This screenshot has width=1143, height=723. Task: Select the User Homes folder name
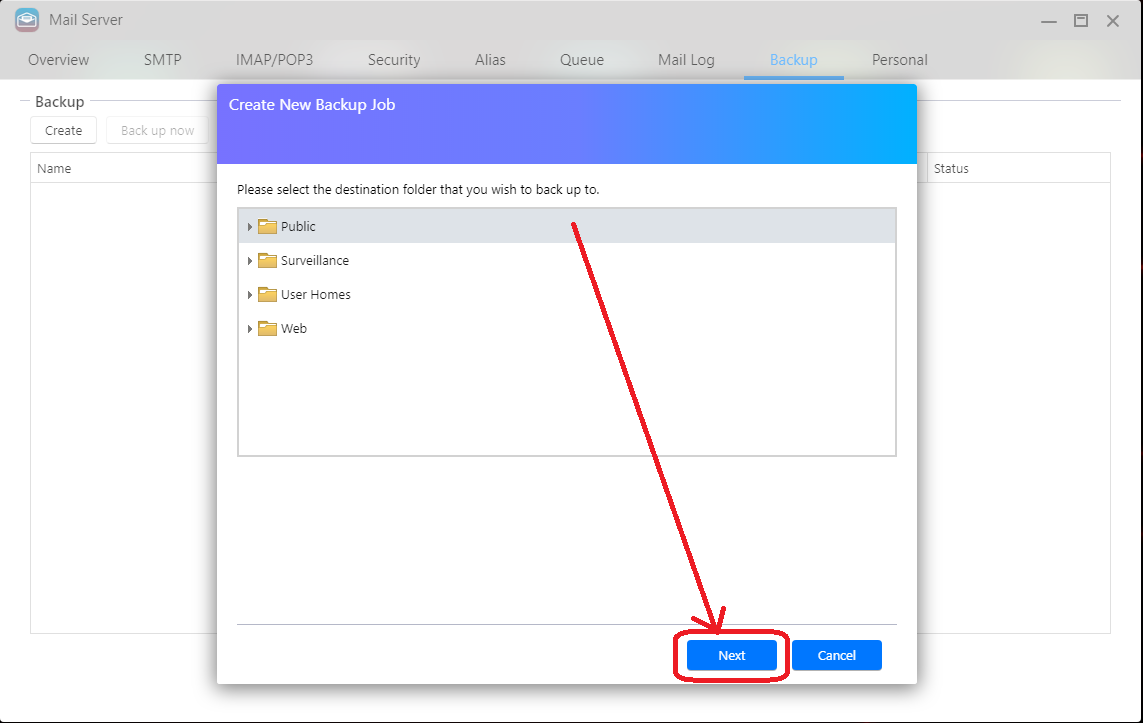(316, 294)
